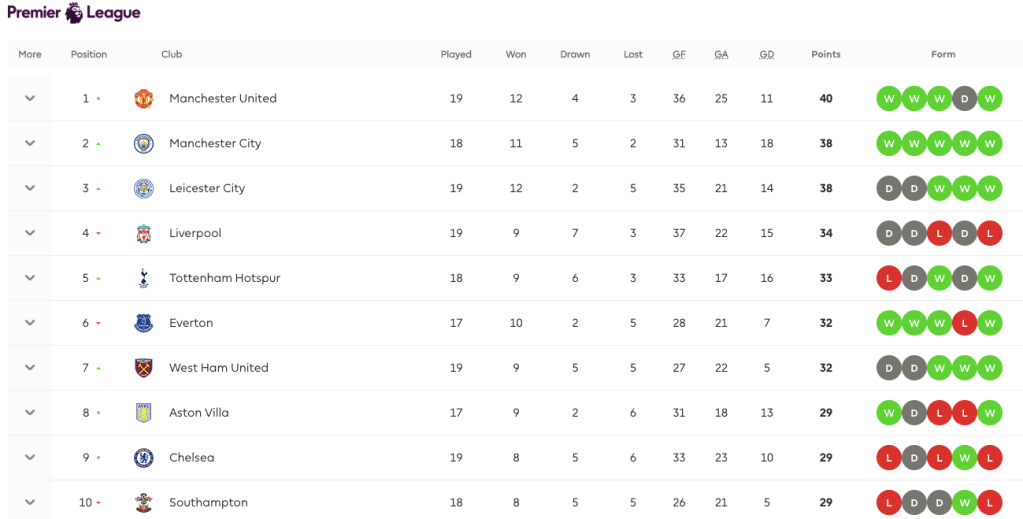
Task: Expand the Manchester United row details
Action: click(30, 99)
